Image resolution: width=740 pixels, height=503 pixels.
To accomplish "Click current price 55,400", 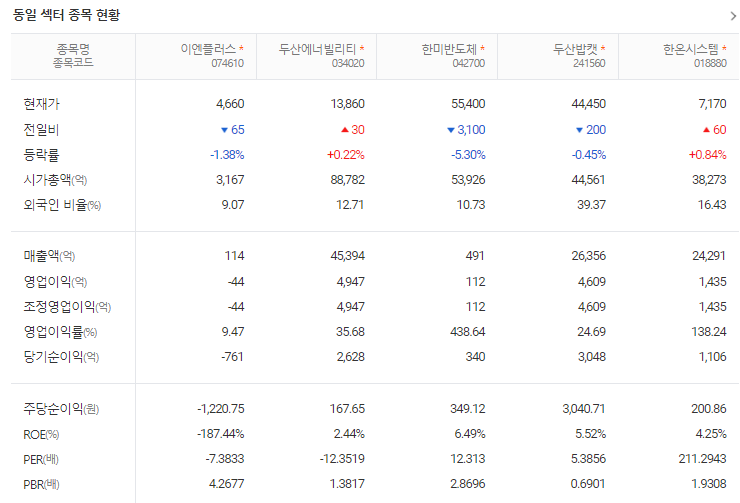I will [x=468, y=104].
